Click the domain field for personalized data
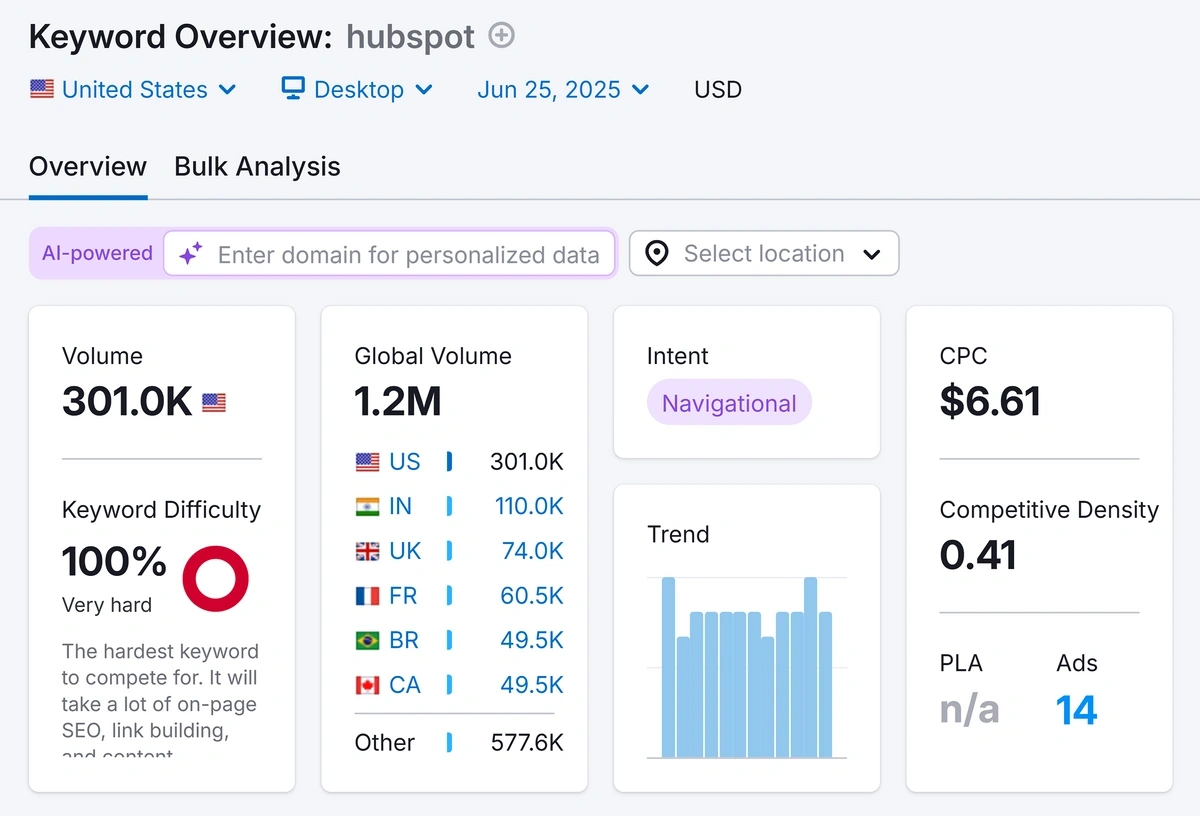The width and height of the screenshot is (1200, 816). pyautogui.click(x=390, y=254)
